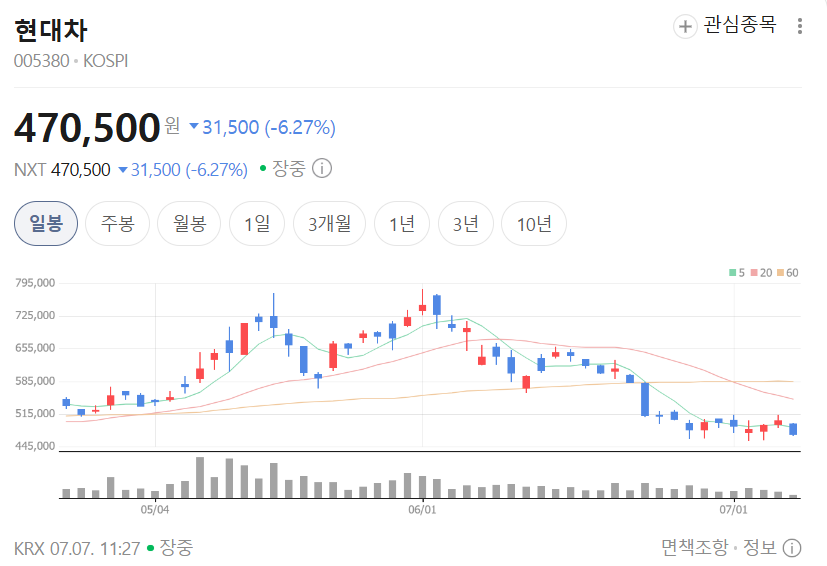Open the 면책조항 disclaimer link
827x566 pixels.
(x=695, y=548)
